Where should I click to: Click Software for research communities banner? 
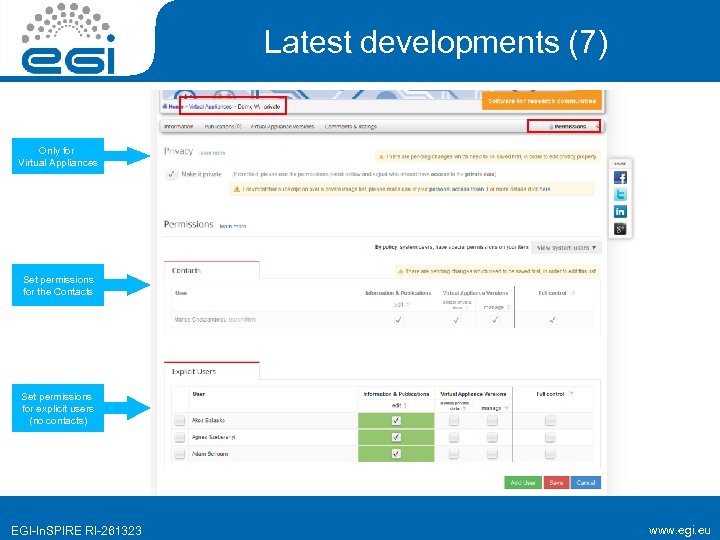click(542, 101)
